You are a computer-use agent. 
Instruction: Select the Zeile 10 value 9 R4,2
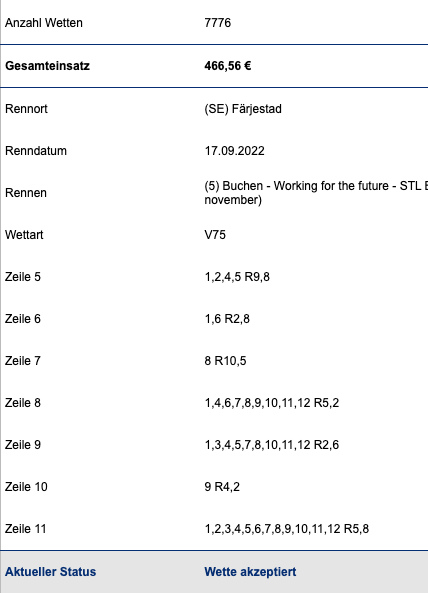(222, 487)
